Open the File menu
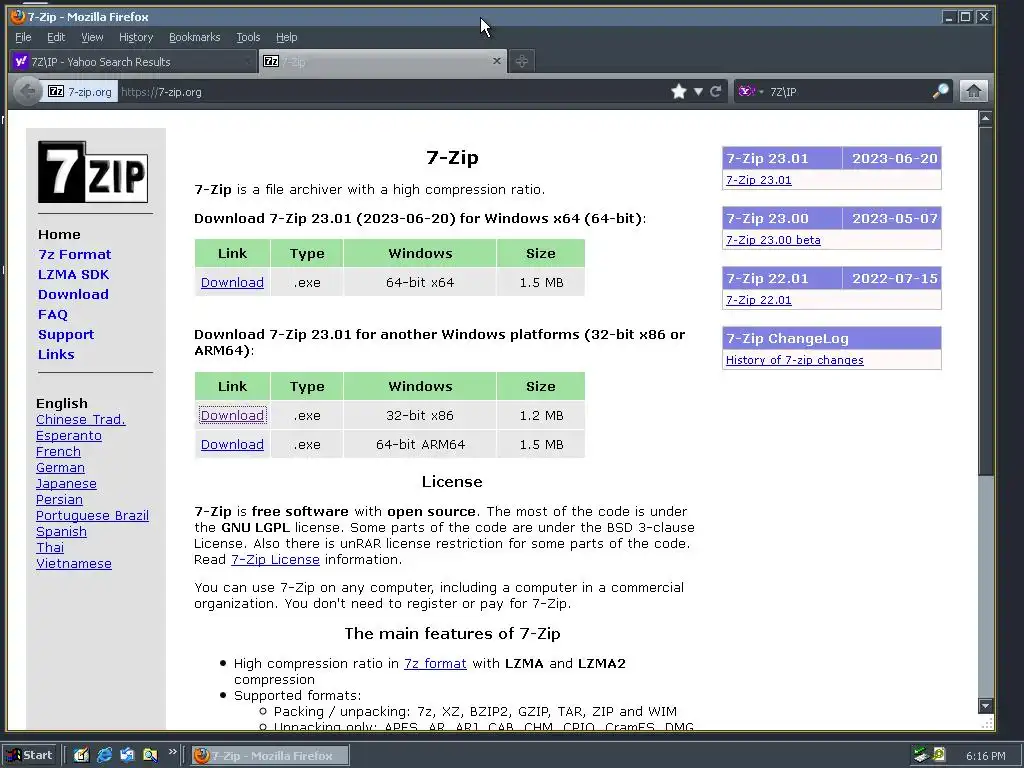 (23, 37)
